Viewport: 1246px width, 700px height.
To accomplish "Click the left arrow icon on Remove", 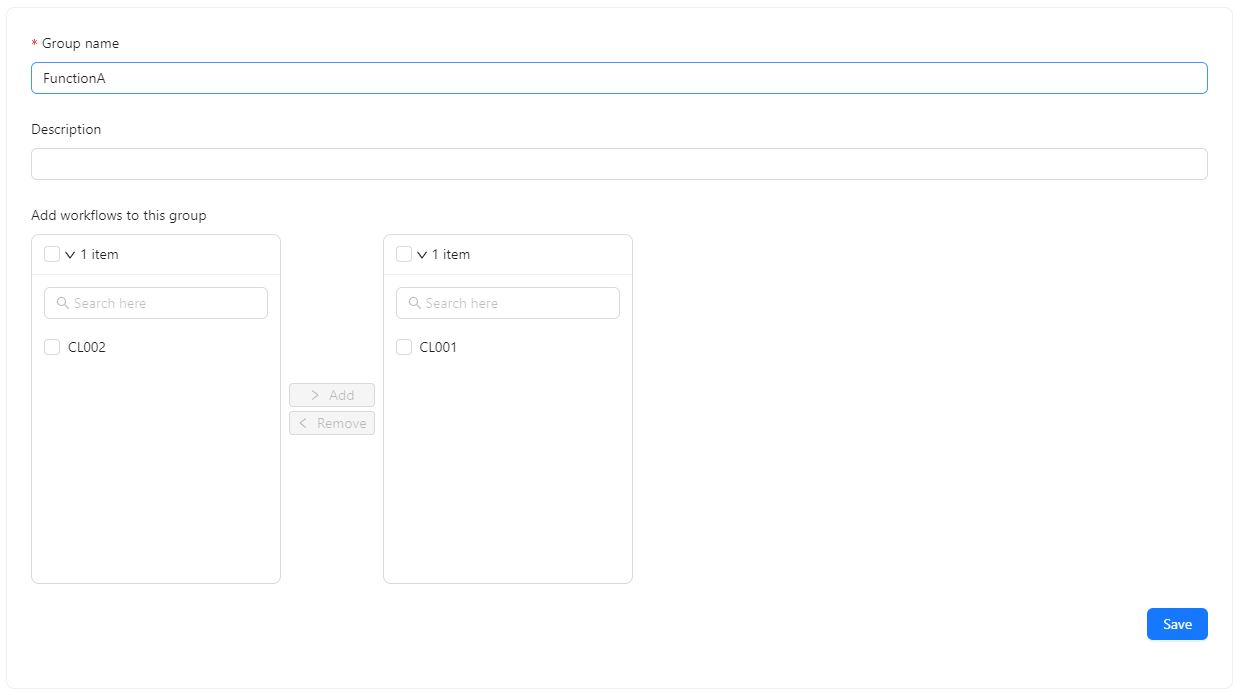I will [303, 423].
